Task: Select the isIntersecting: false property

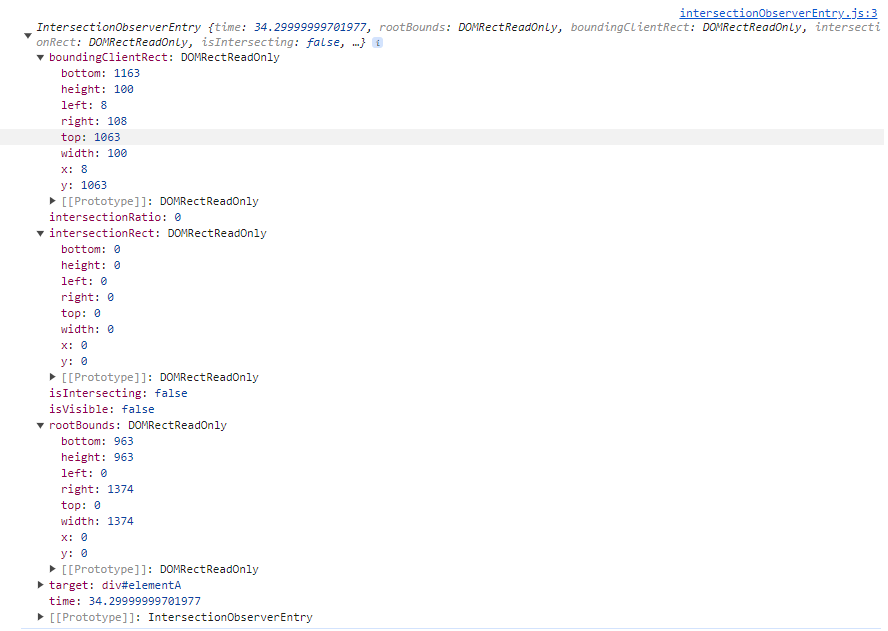Action: click(118, 393)
